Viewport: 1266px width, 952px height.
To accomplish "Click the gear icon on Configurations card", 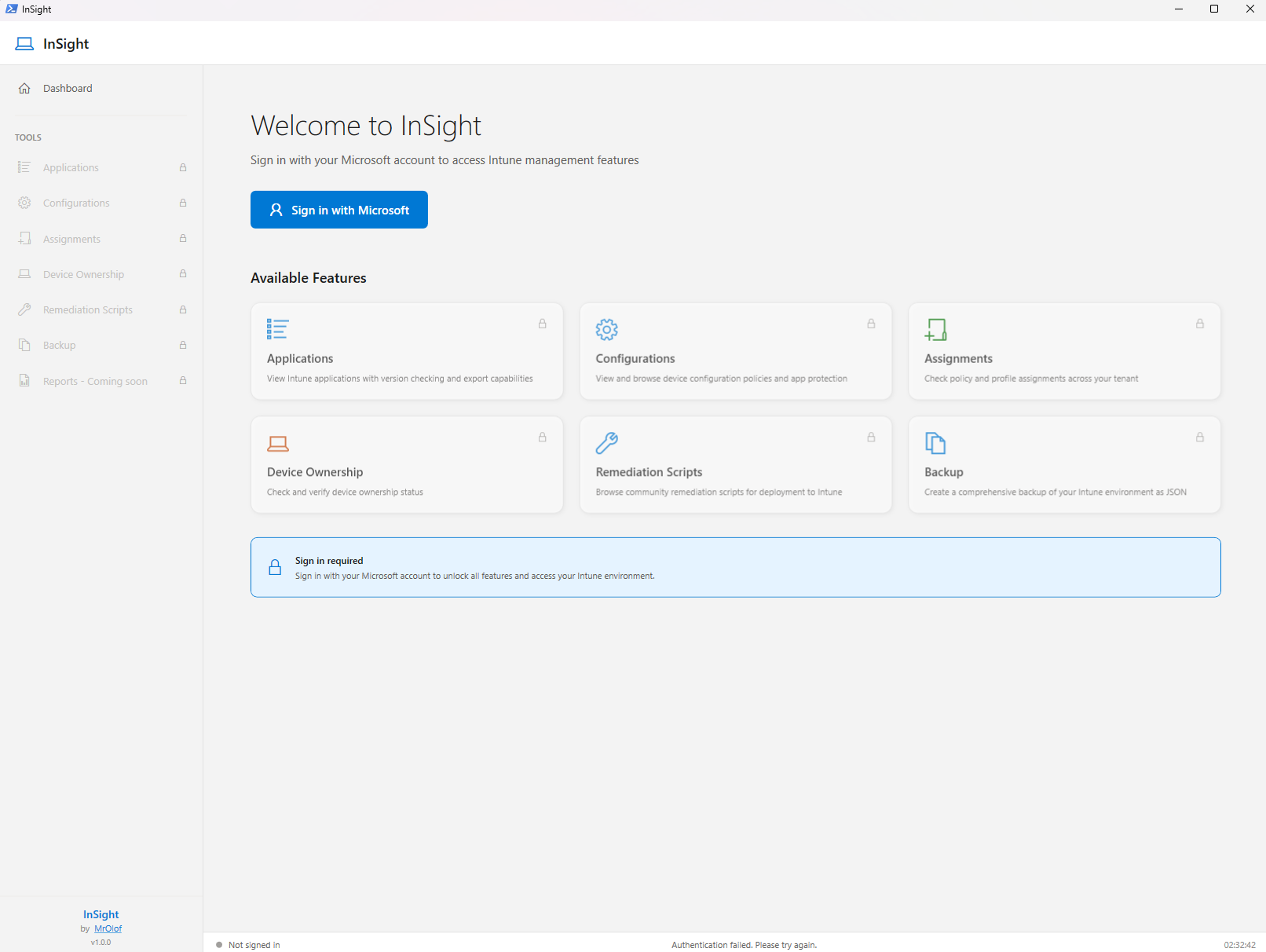I will [x=607, y=329].
